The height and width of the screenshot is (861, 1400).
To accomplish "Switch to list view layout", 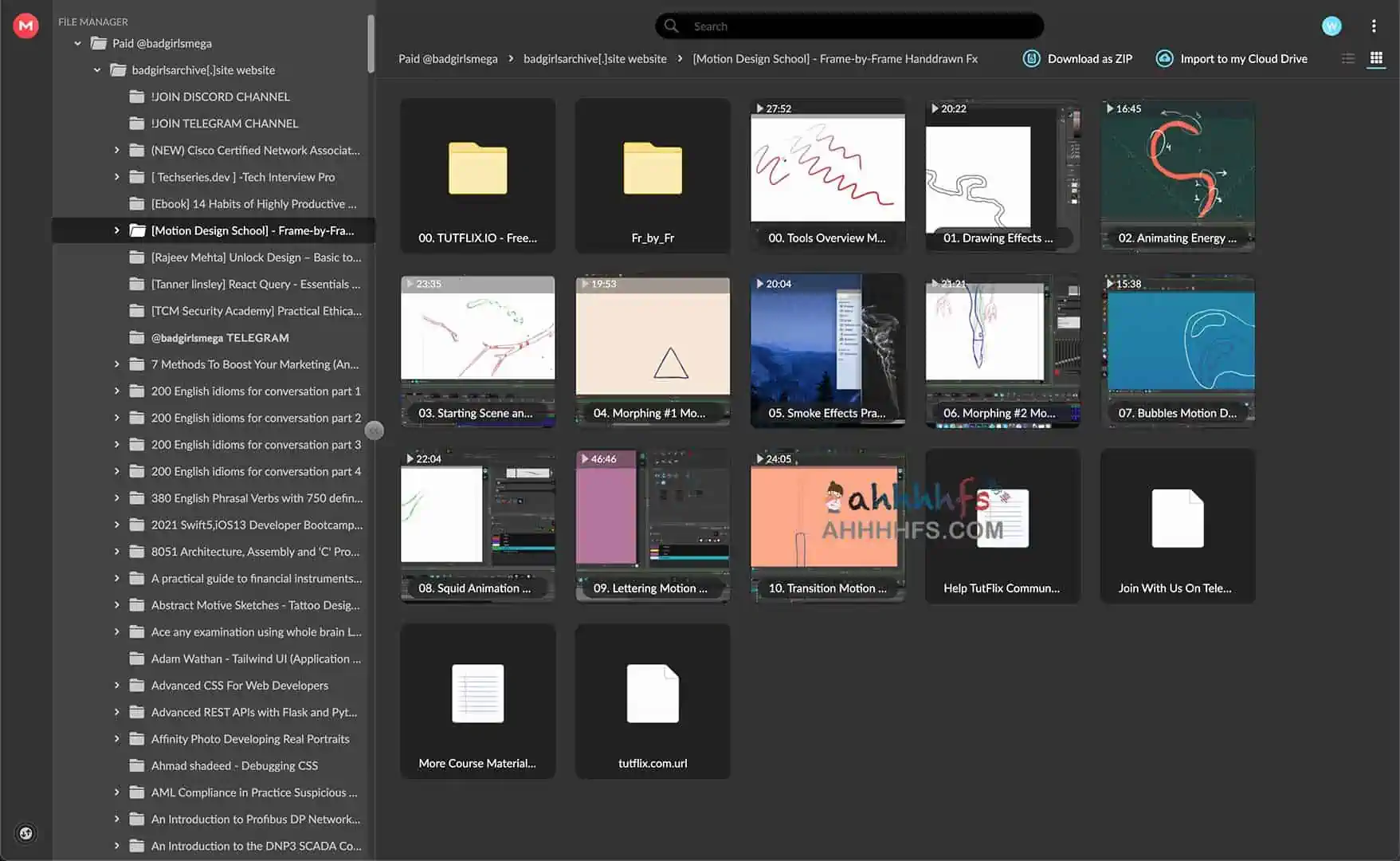I will 1347,58.
